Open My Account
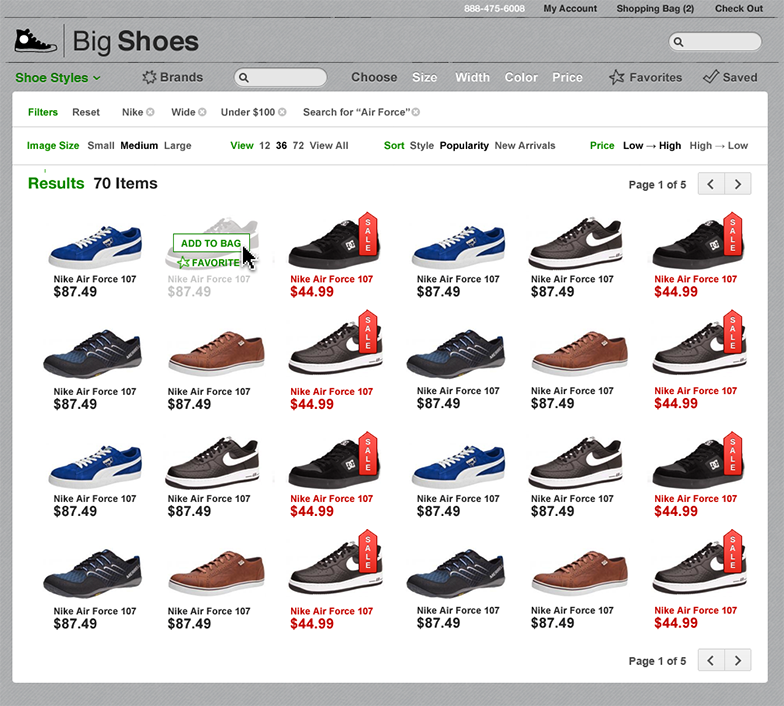The width and height of the screenshot is (784, 706). (570, 8)
